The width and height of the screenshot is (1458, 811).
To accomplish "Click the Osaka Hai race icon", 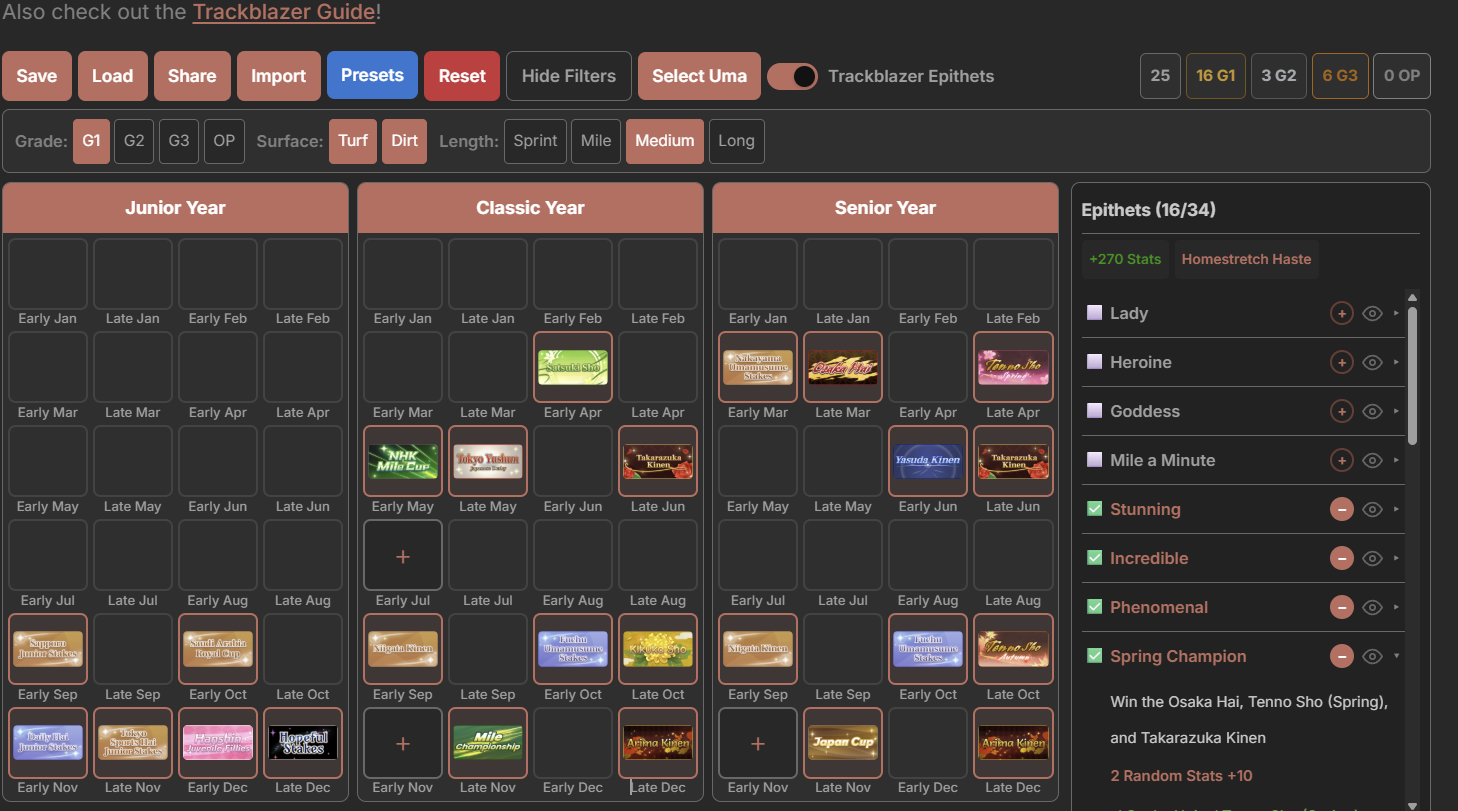I will [843, 367].
